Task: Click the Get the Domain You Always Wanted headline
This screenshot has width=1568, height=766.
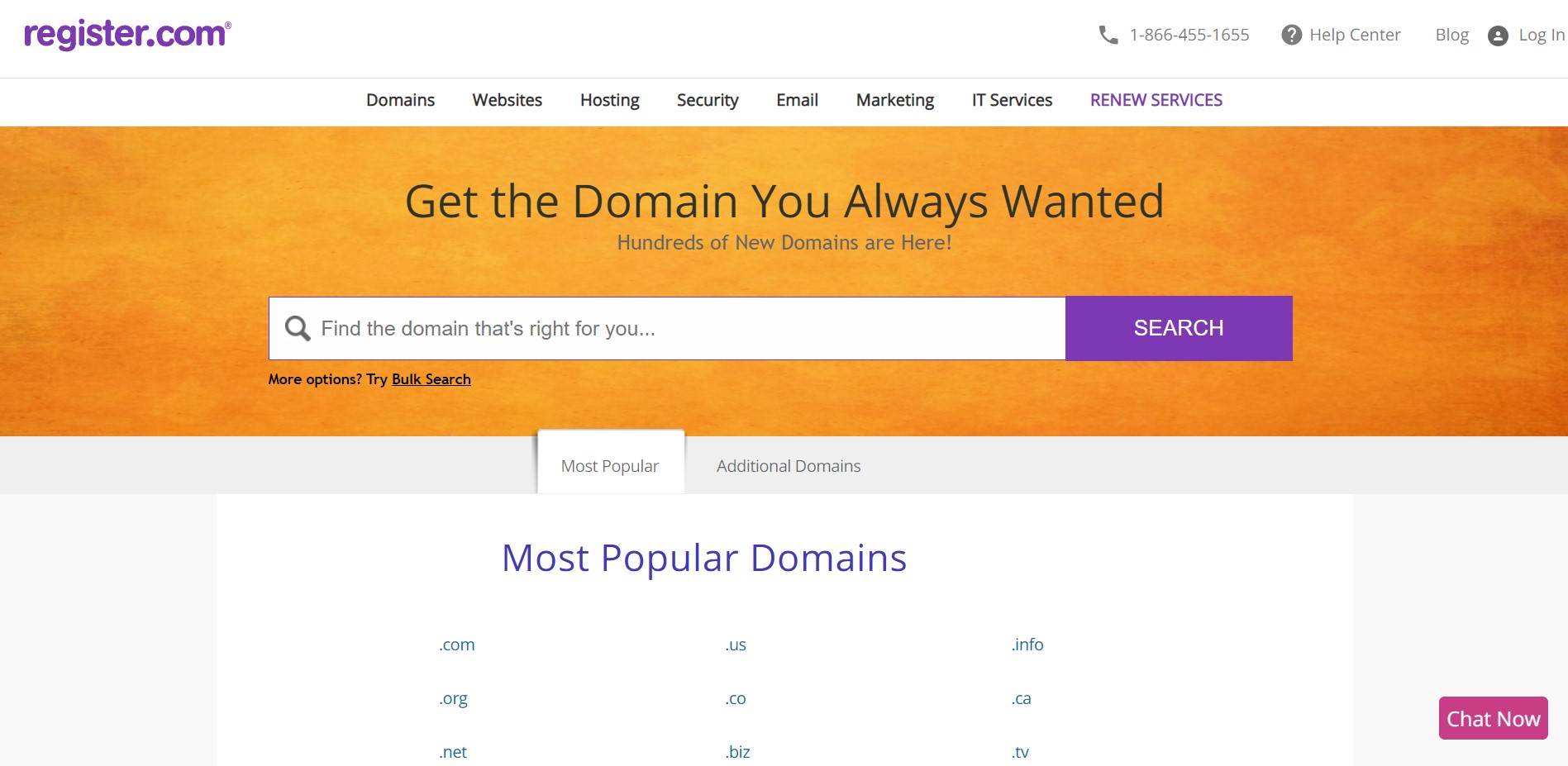Action: [x=784, y=202]
